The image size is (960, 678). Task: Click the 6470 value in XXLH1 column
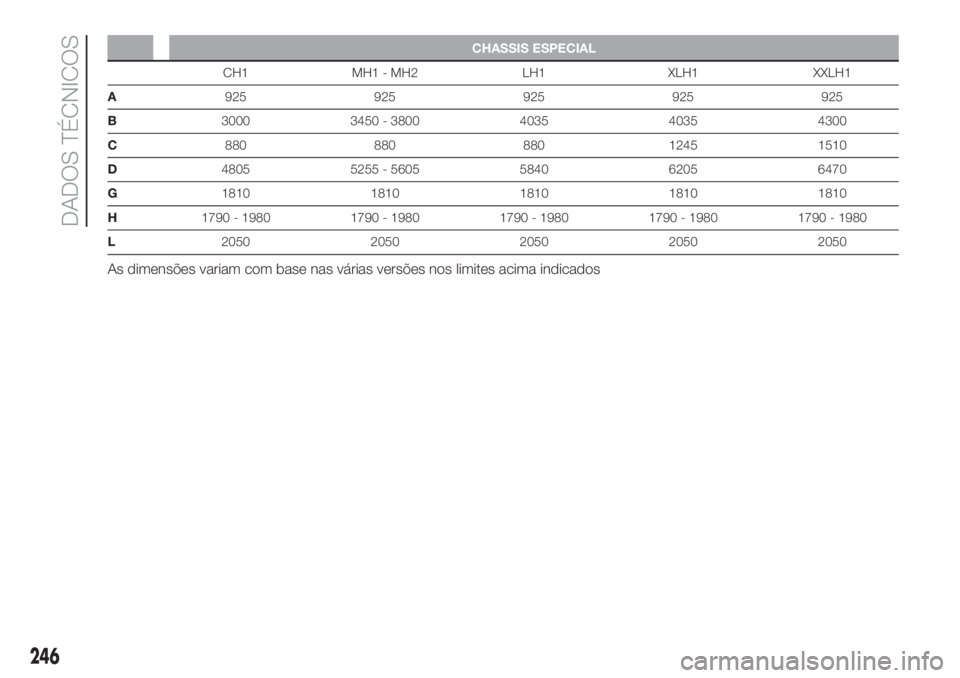[x=832, y=169]
